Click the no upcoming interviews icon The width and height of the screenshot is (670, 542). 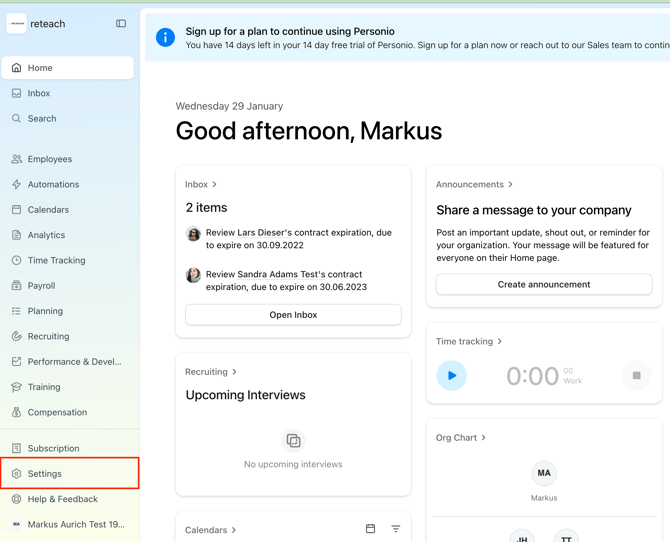coord(293,440)
